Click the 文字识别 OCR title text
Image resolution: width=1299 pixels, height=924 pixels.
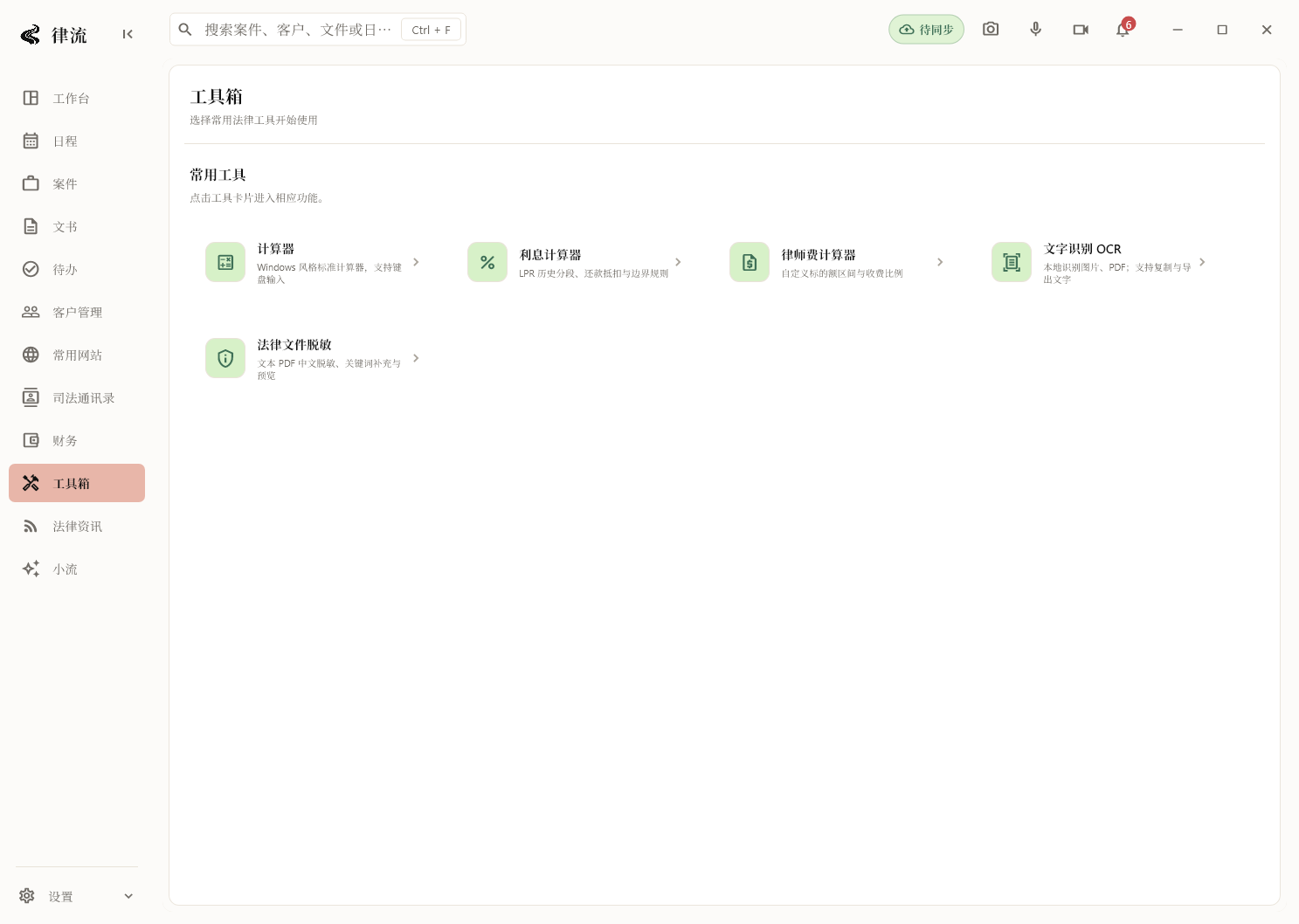(x=1082, y=249)
